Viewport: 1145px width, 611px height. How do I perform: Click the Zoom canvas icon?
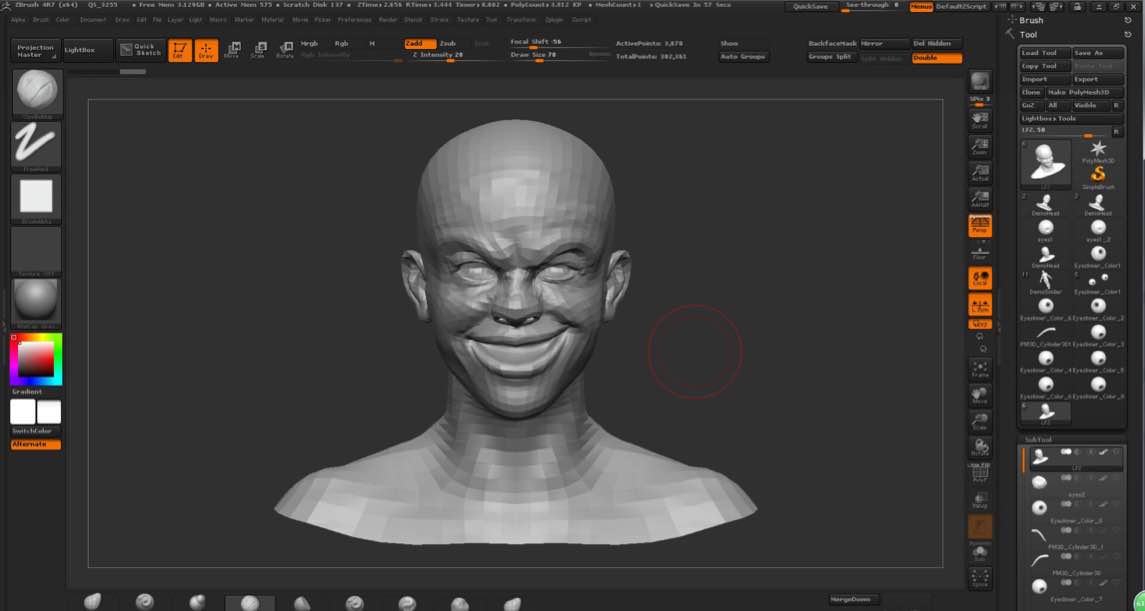click(x=980, y=146)
